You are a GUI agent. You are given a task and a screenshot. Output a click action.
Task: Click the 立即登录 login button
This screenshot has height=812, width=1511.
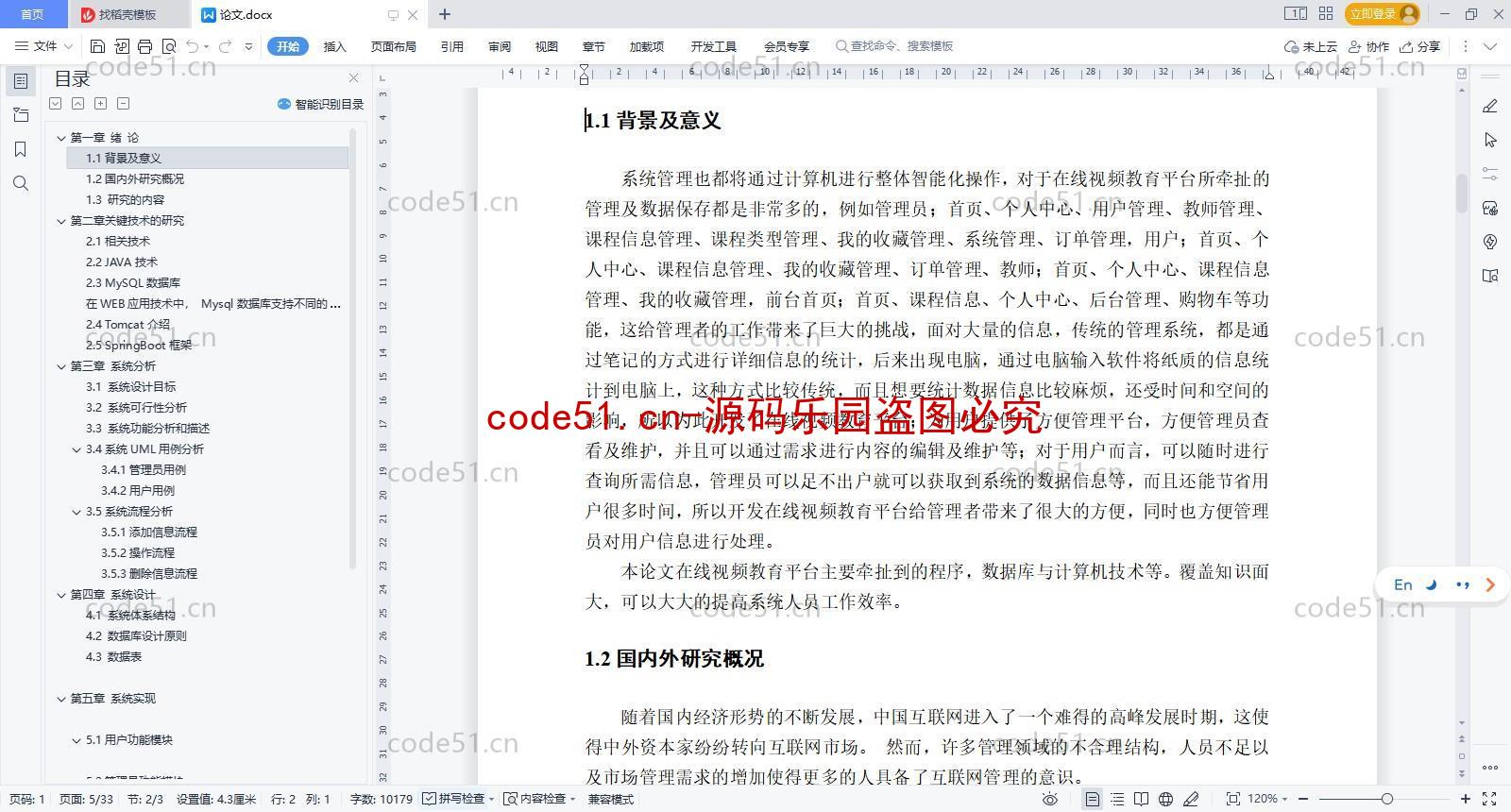(x=1384, y=13)
